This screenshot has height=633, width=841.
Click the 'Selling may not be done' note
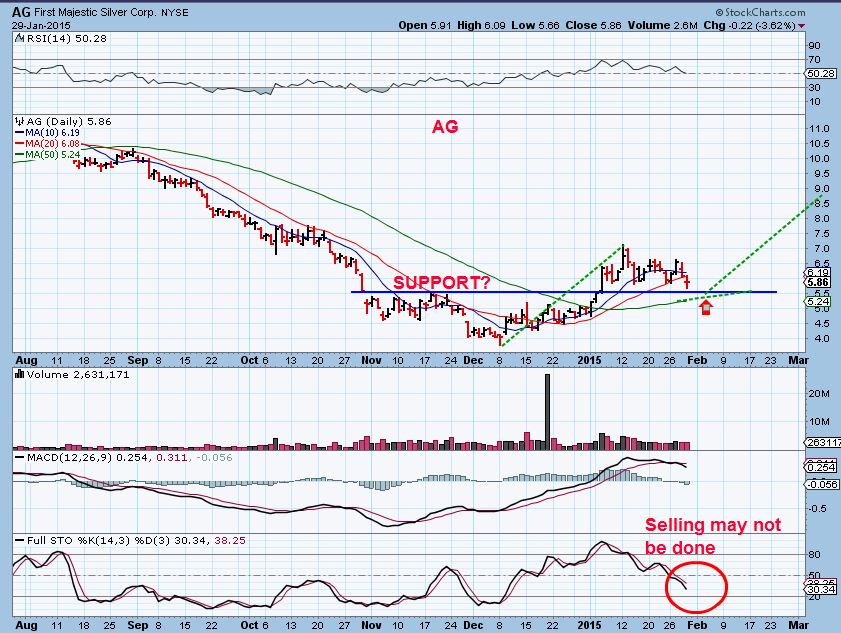coord(712,536)
